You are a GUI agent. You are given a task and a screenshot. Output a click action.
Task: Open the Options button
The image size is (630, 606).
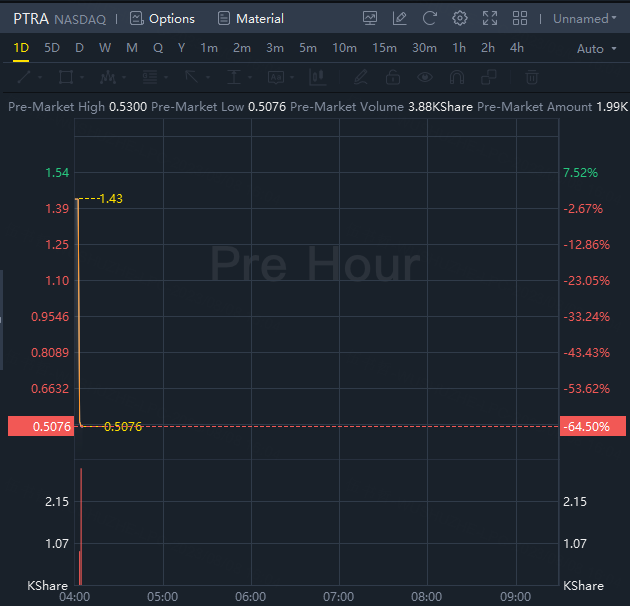click(x=162, y=18)
